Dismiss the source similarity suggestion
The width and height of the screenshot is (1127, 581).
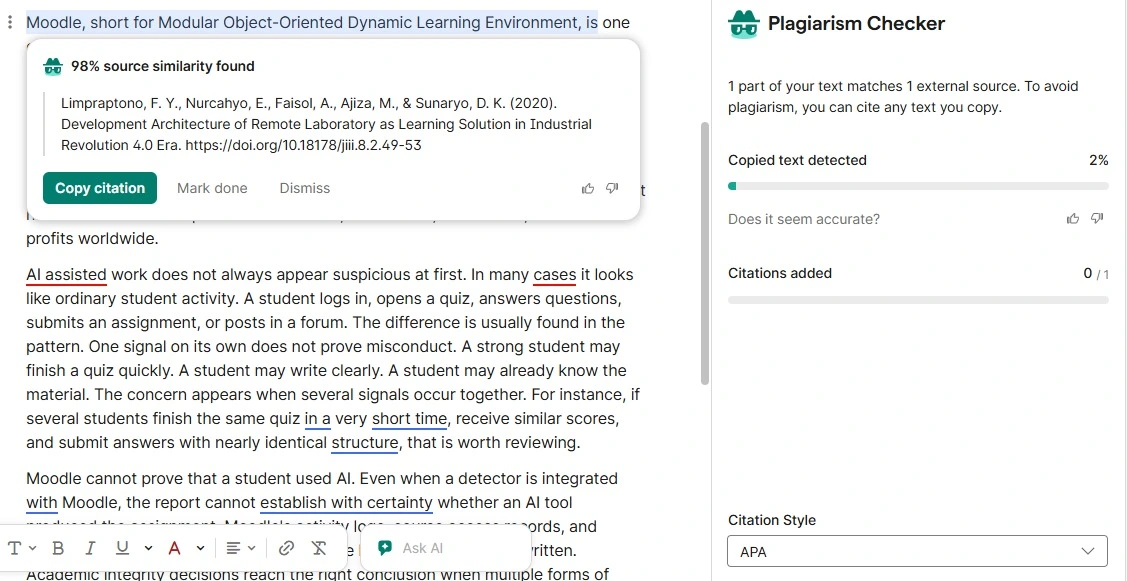[305, 188]
